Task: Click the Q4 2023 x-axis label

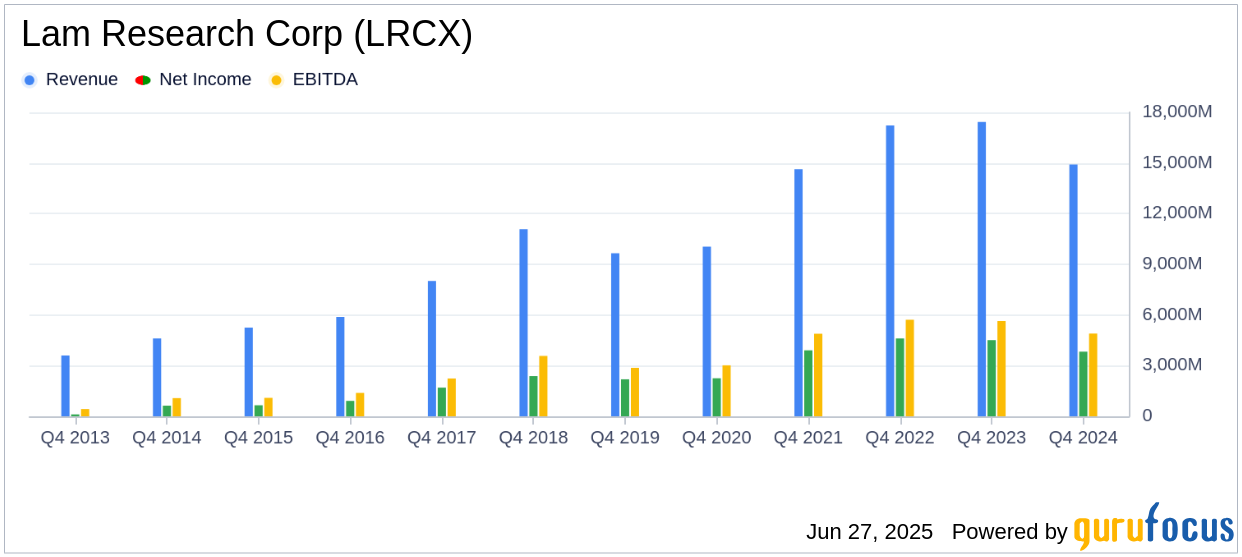Action: coord(992,438)
